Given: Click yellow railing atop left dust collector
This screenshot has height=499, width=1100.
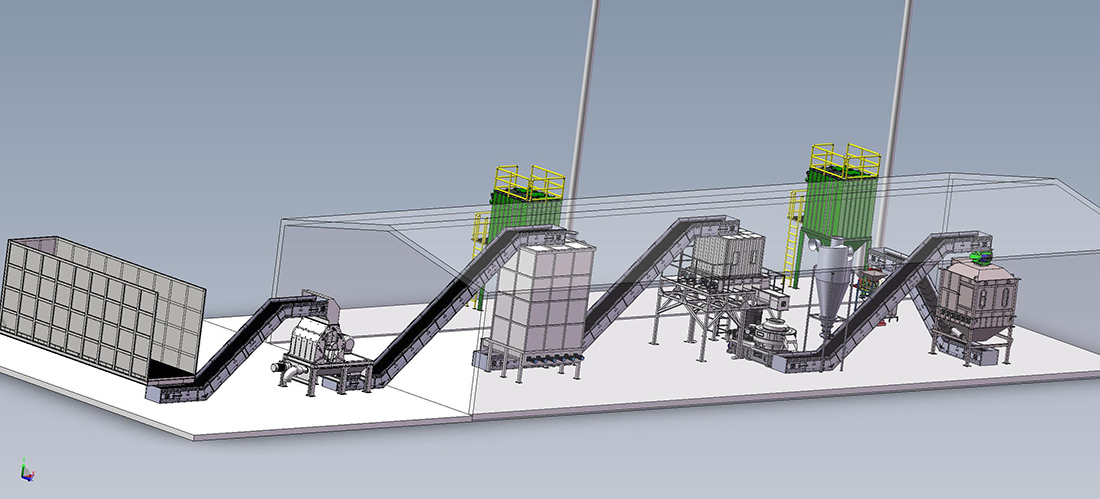Looking at the screenshot, I should click(529, 180).
